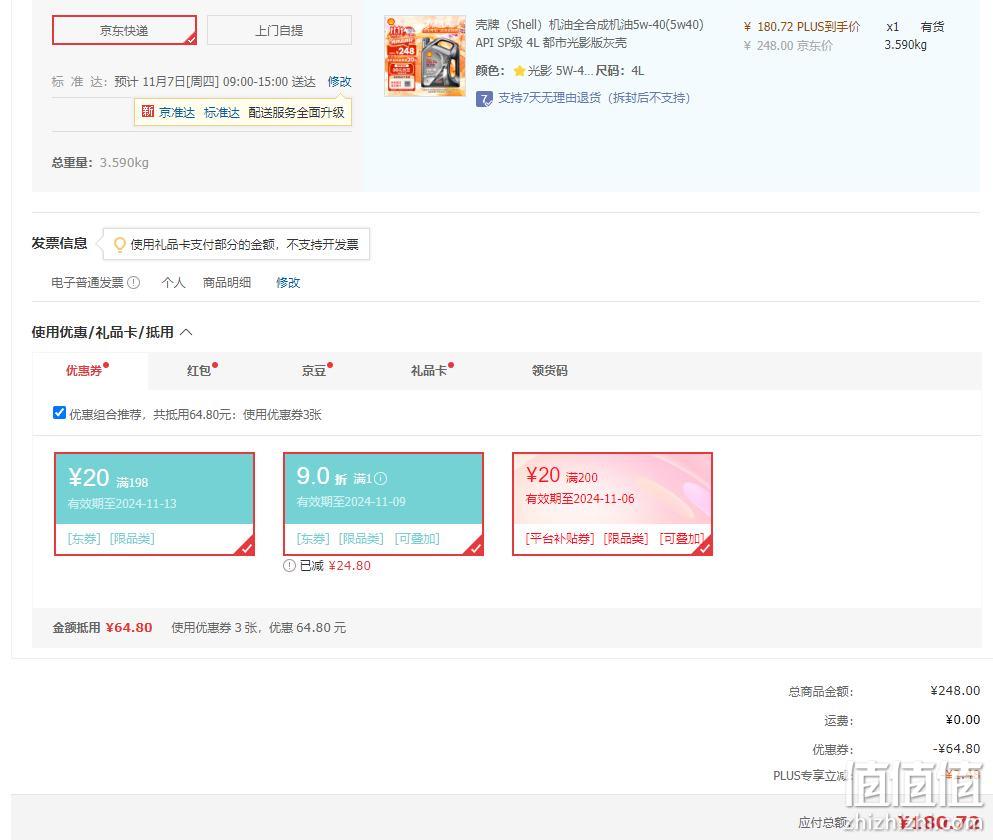The image size is (993, 840).
Task: Click 运费 ¥0.00 value
Action: (x=963, y=720)
